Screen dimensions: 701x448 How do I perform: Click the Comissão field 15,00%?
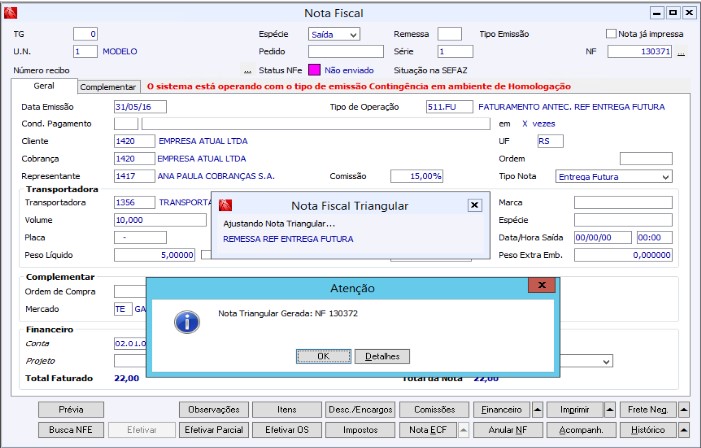tap(417, 176)
